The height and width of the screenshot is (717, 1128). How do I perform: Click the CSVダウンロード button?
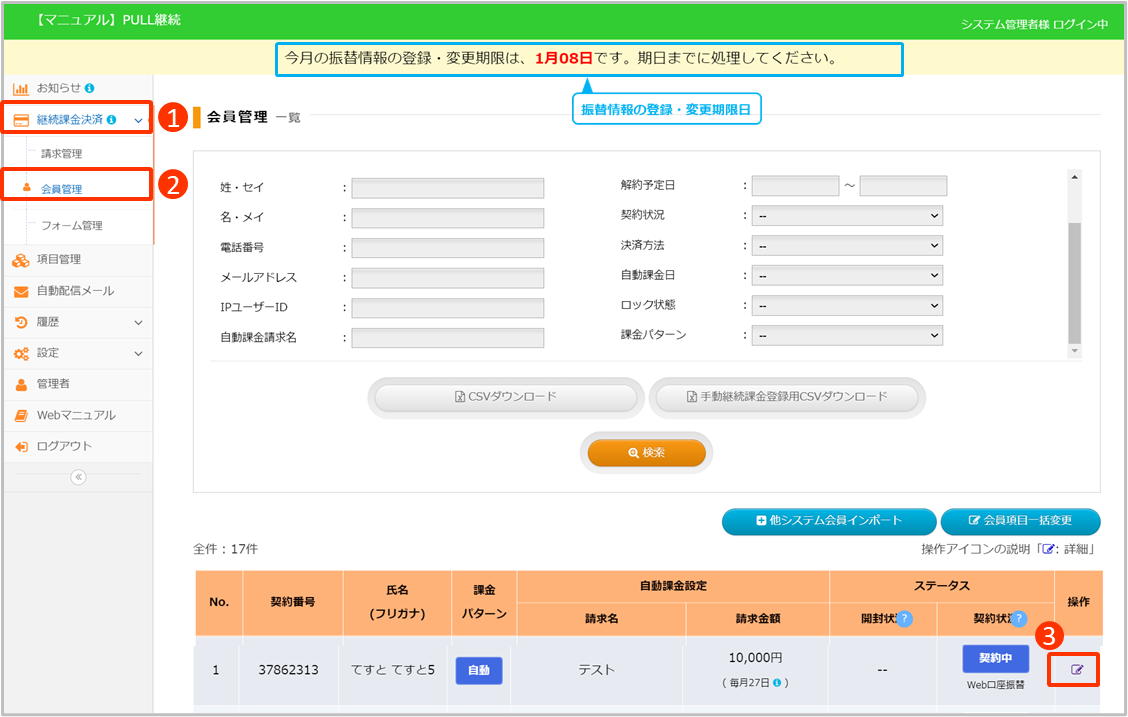tap(505, 397)
